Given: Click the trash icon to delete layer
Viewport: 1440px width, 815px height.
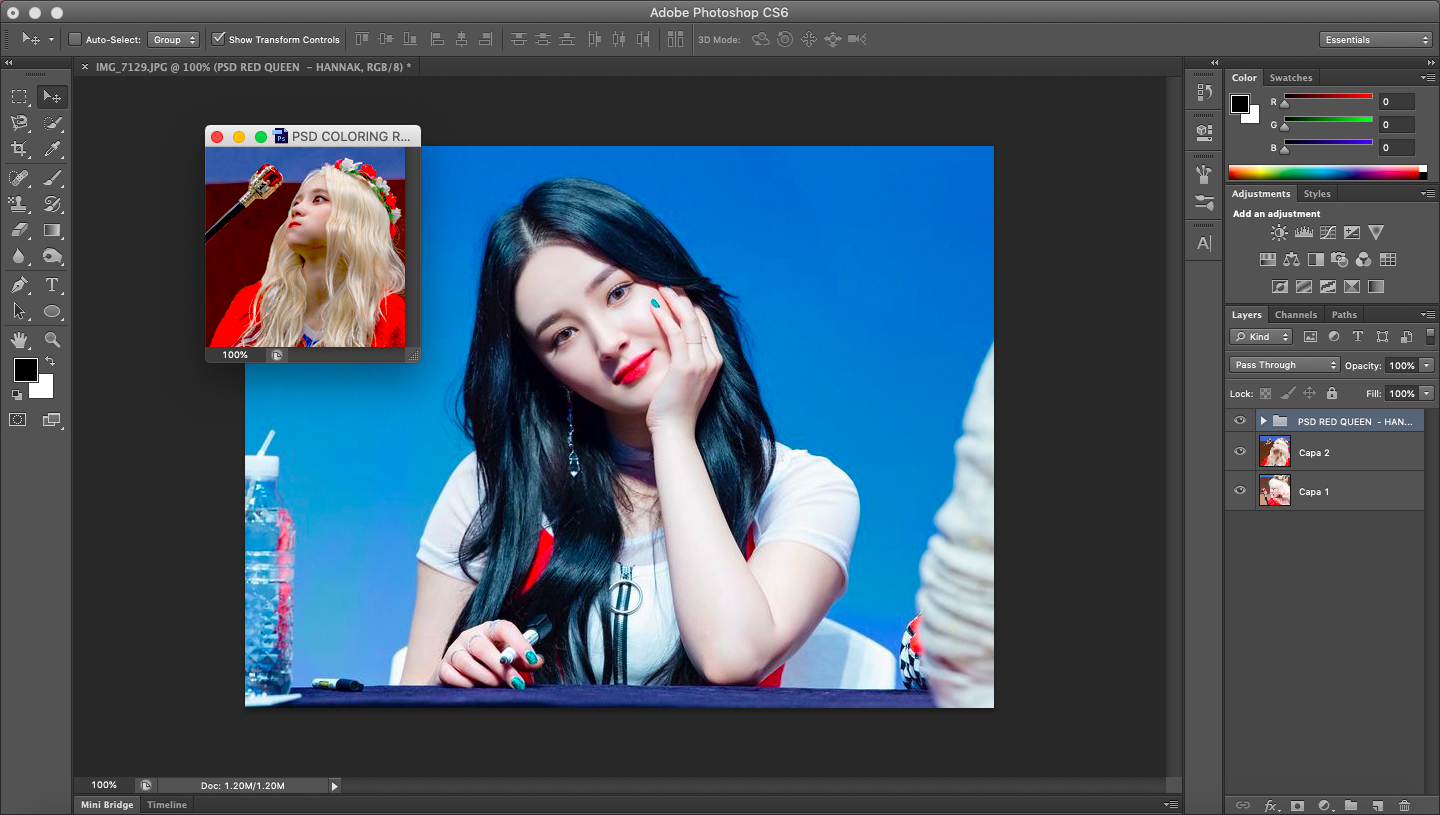Looking at the screenshot, I should coord(1404,805).
